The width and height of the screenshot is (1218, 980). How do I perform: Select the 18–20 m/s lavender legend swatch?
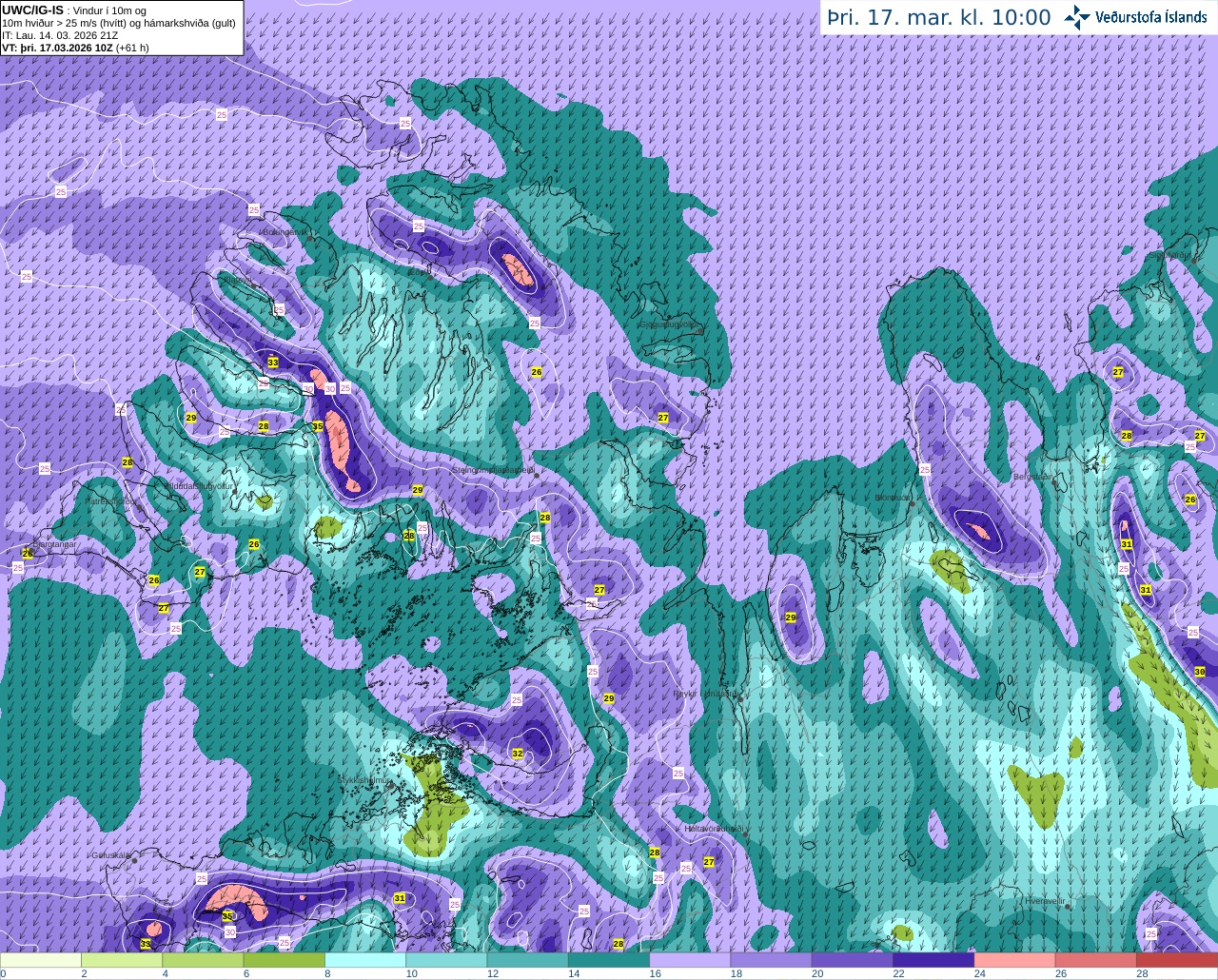tap(772, 960)
